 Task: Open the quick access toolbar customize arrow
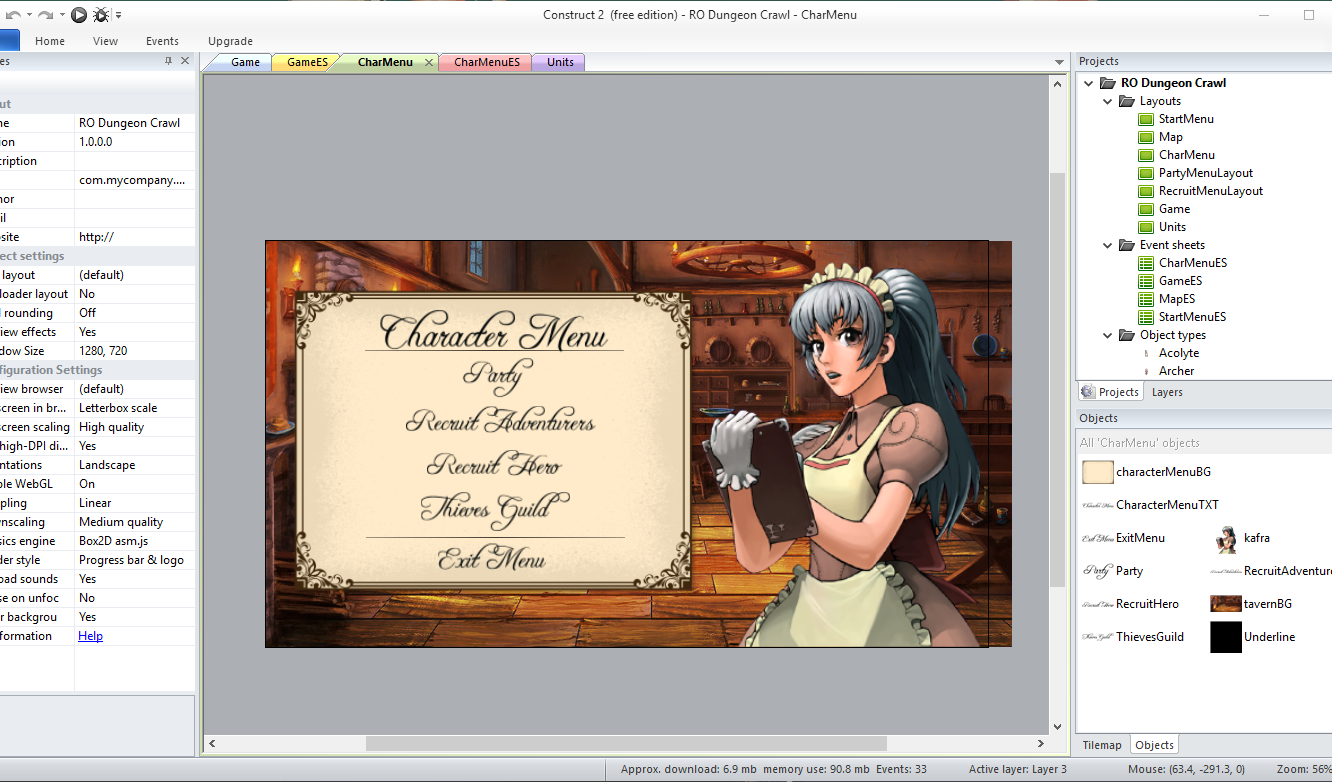coord(119,15)
